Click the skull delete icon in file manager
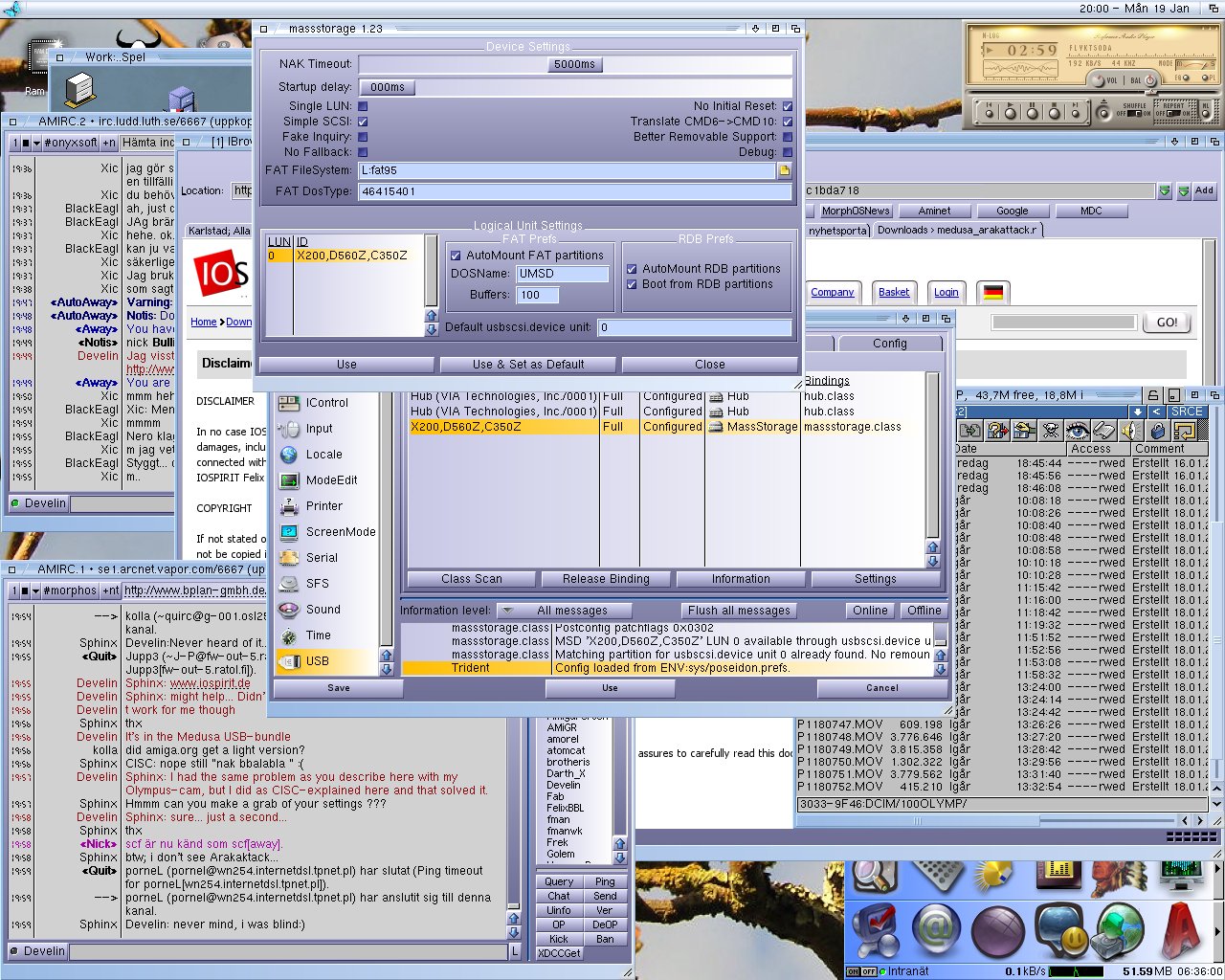Viewport: 1225px width, 980px height. pyautogui.click(x=1051, y=431)
